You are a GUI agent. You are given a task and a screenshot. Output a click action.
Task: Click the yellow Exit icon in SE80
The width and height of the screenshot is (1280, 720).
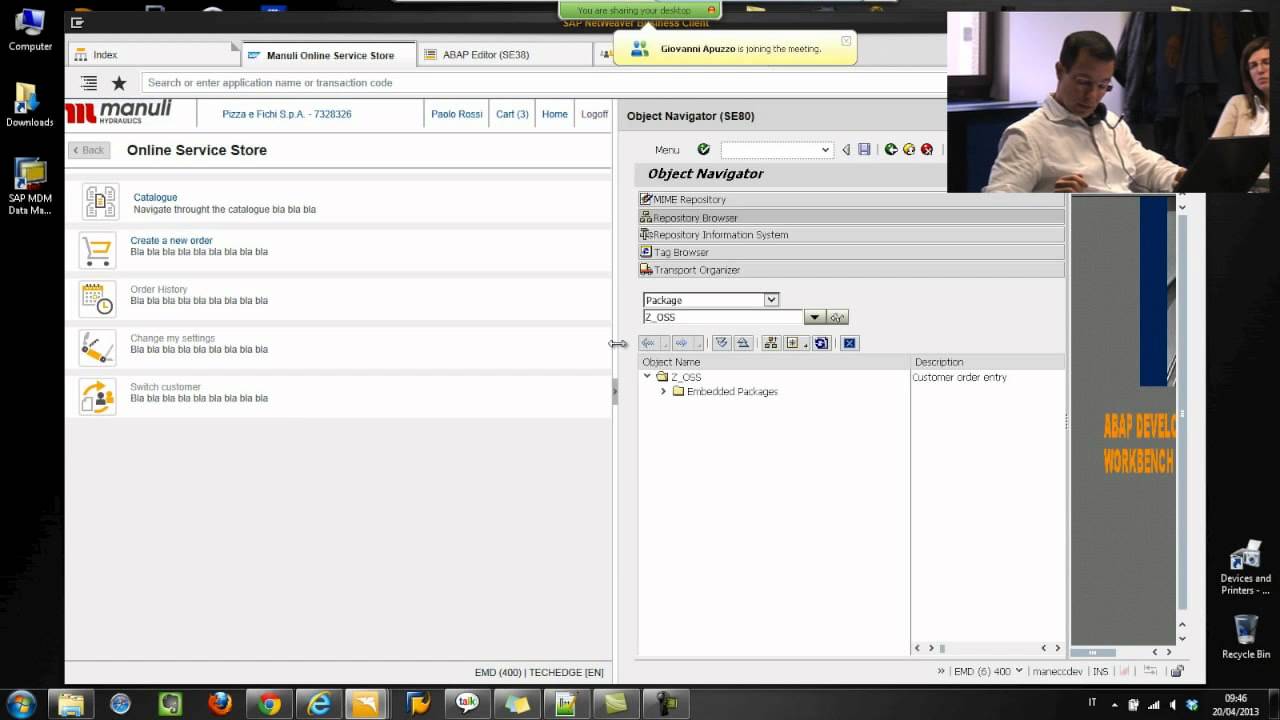click(x=909, y=150)
